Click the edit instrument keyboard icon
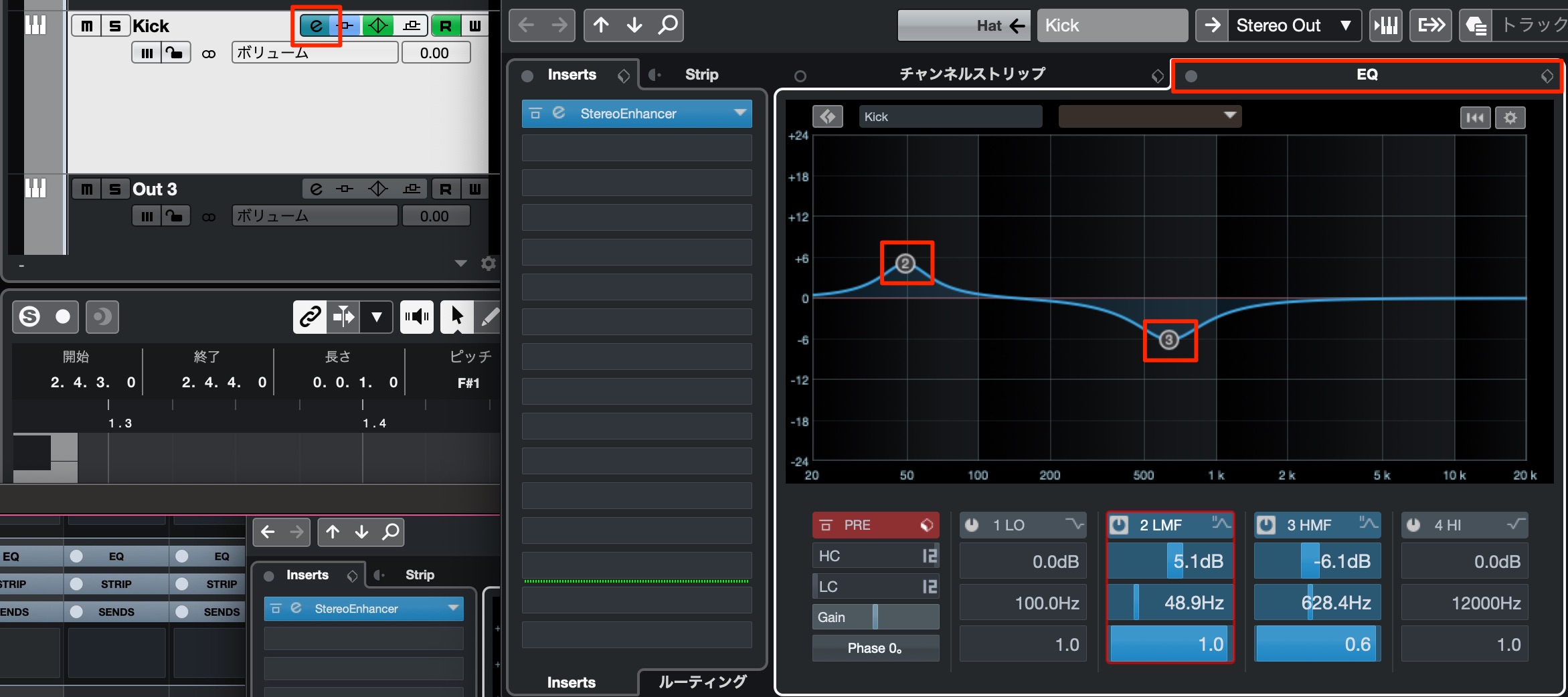 coord(1386,25)
